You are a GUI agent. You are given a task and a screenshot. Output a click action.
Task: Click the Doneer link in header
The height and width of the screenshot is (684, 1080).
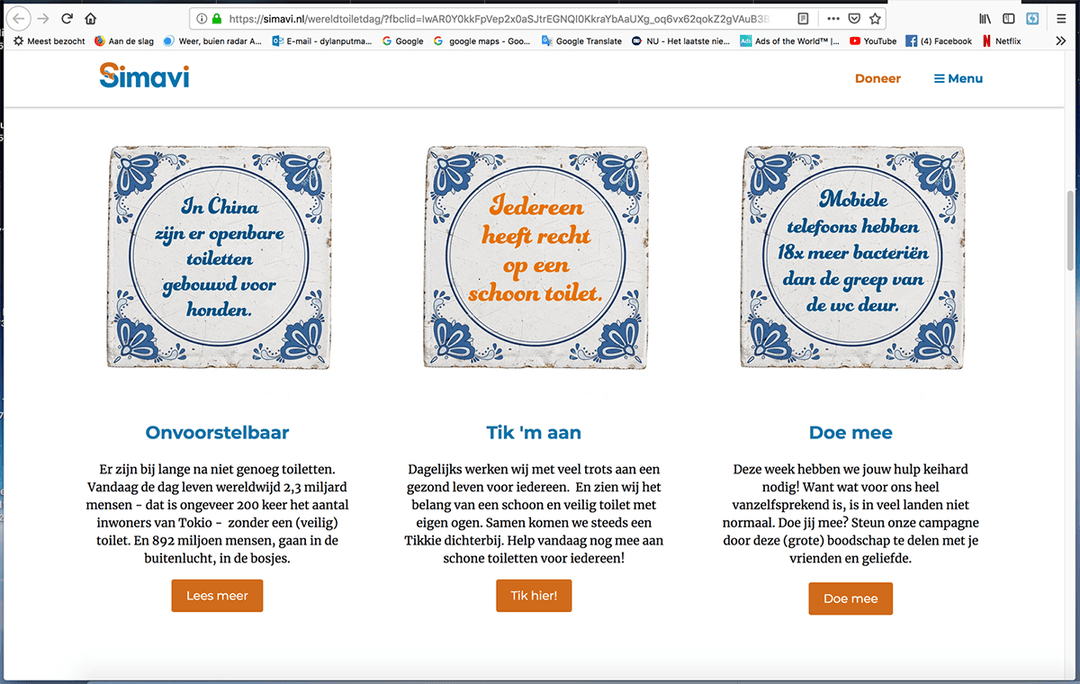(x=877, y=78)
